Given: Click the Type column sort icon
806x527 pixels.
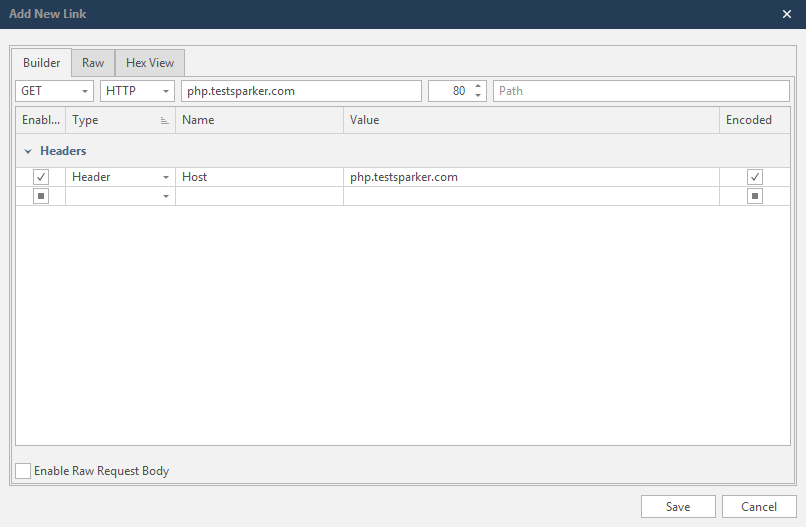Looking at the screenshot, I should [x=164, y=121].
